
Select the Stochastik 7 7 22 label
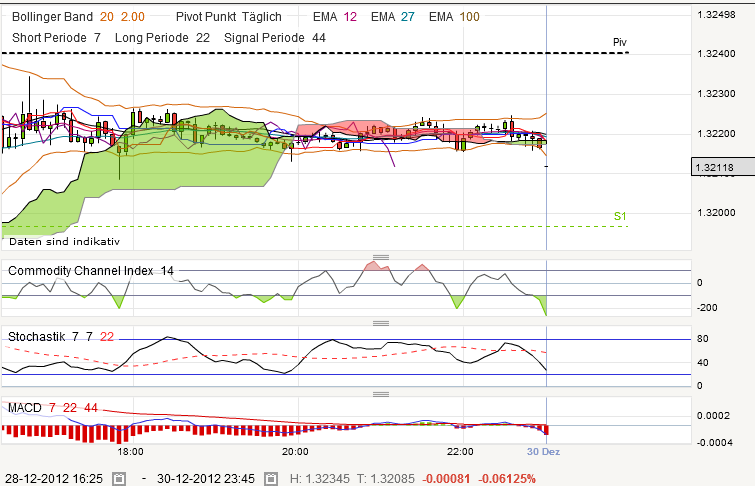point(61,337)
